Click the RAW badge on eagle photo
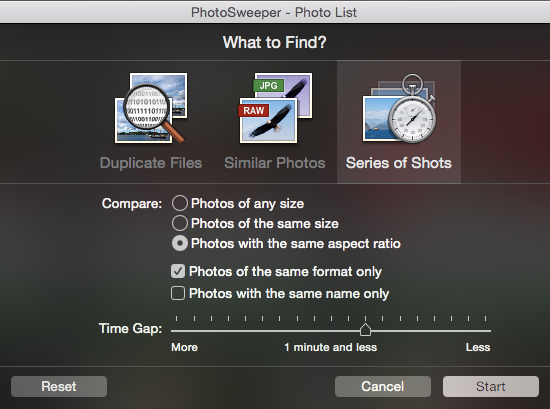The height and width of the screenshot is (409, 550). [x=254, y=110]
